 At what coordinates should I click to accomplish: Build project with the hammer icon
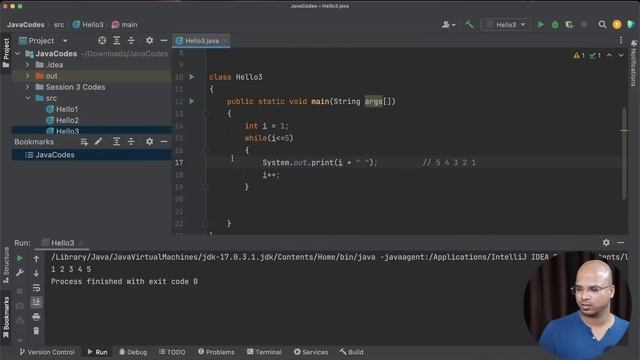pos(469,24)
